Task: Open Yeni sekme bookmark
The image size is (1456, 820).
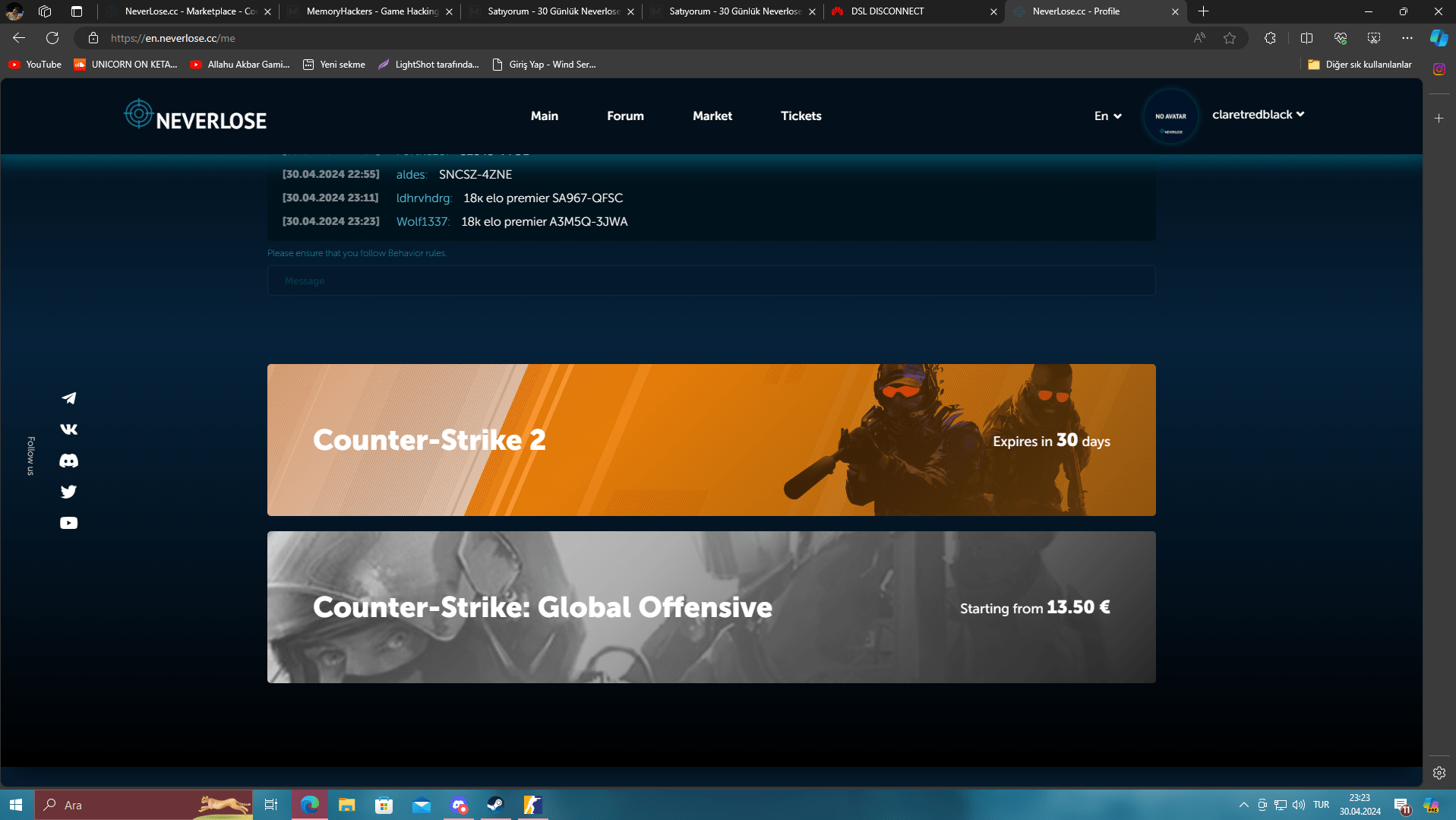Action: [334, 65]
